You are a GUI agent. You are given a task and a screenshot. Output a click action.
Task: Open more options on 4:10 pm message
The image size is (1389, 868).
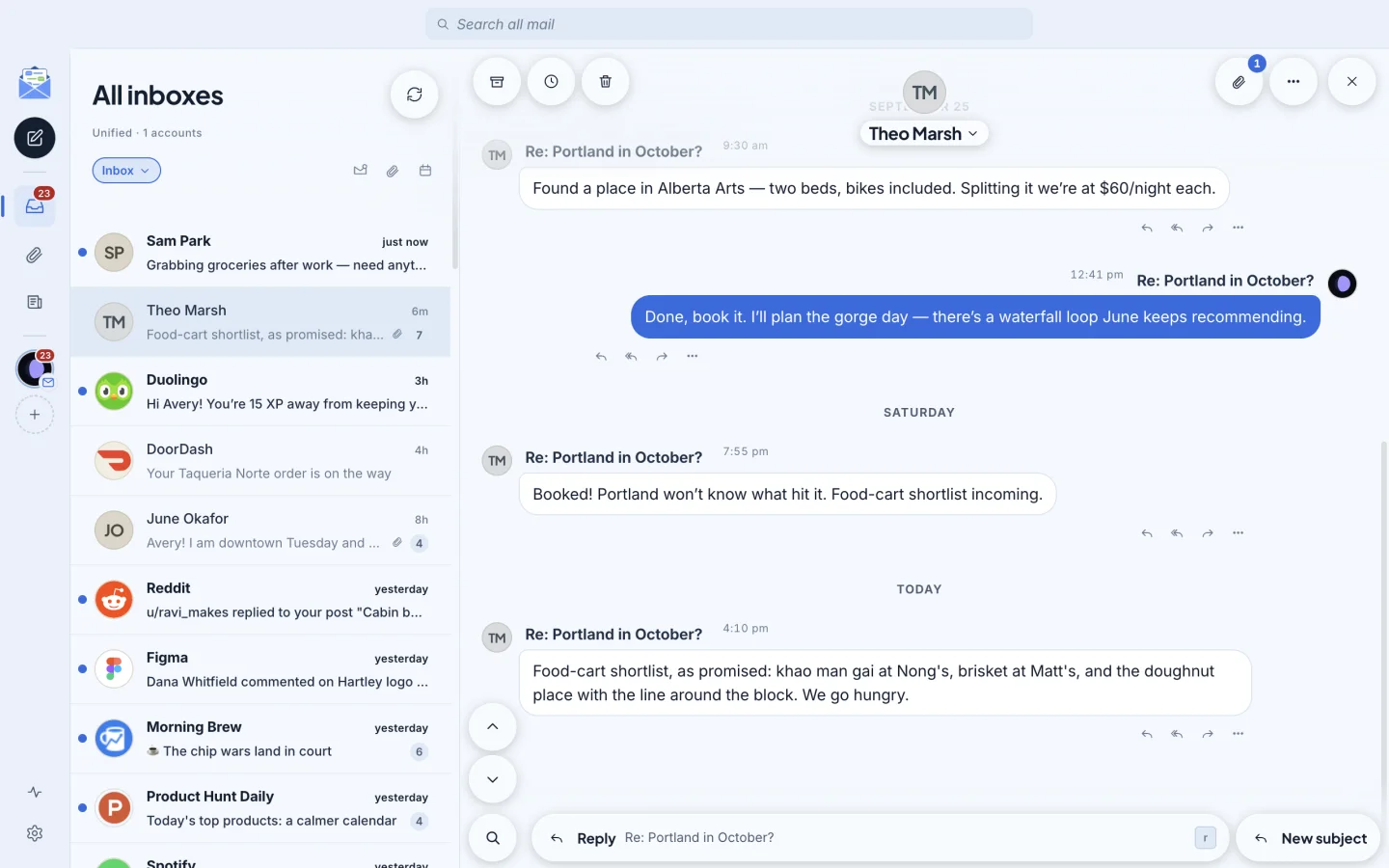point(1239,734)
